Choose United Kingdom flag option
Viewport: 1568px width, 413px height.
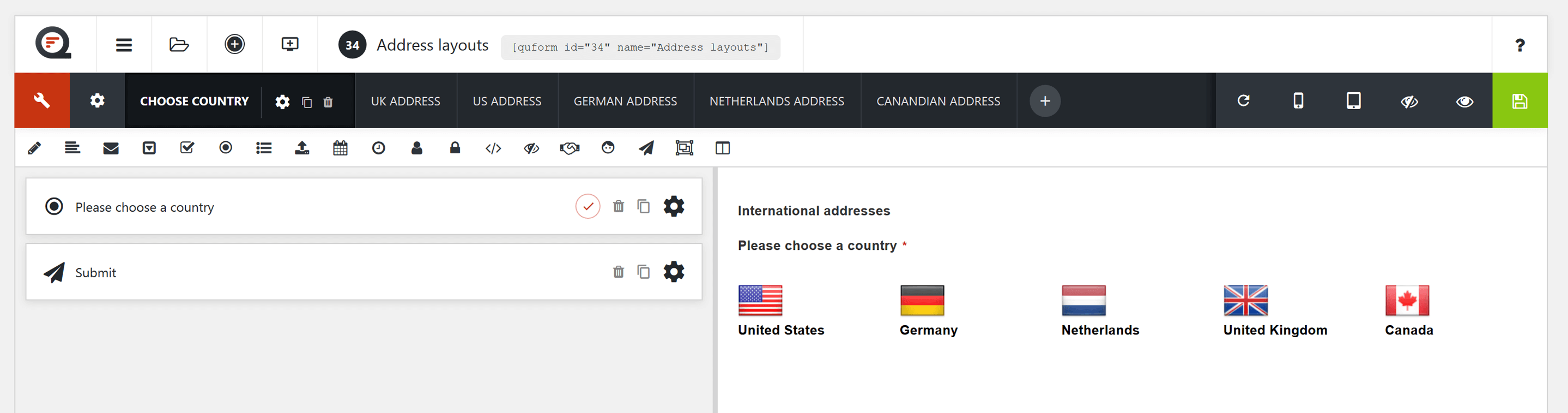[1245, 300]
